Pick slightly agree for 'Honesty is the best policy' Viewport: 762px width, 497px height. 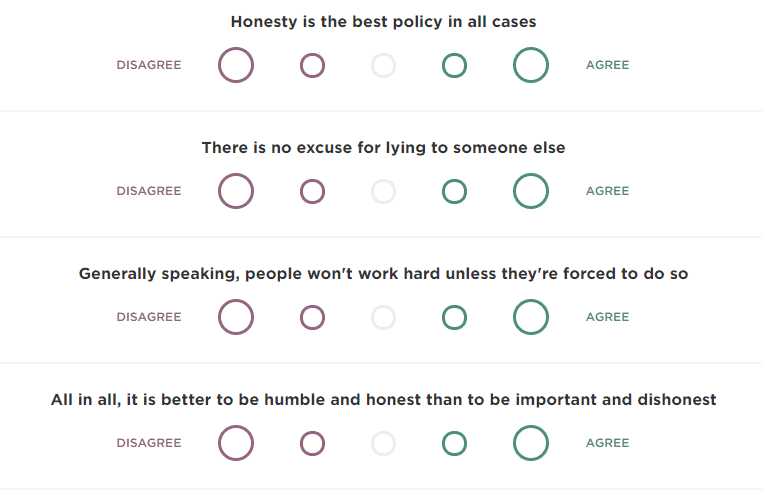click(454, 65)
